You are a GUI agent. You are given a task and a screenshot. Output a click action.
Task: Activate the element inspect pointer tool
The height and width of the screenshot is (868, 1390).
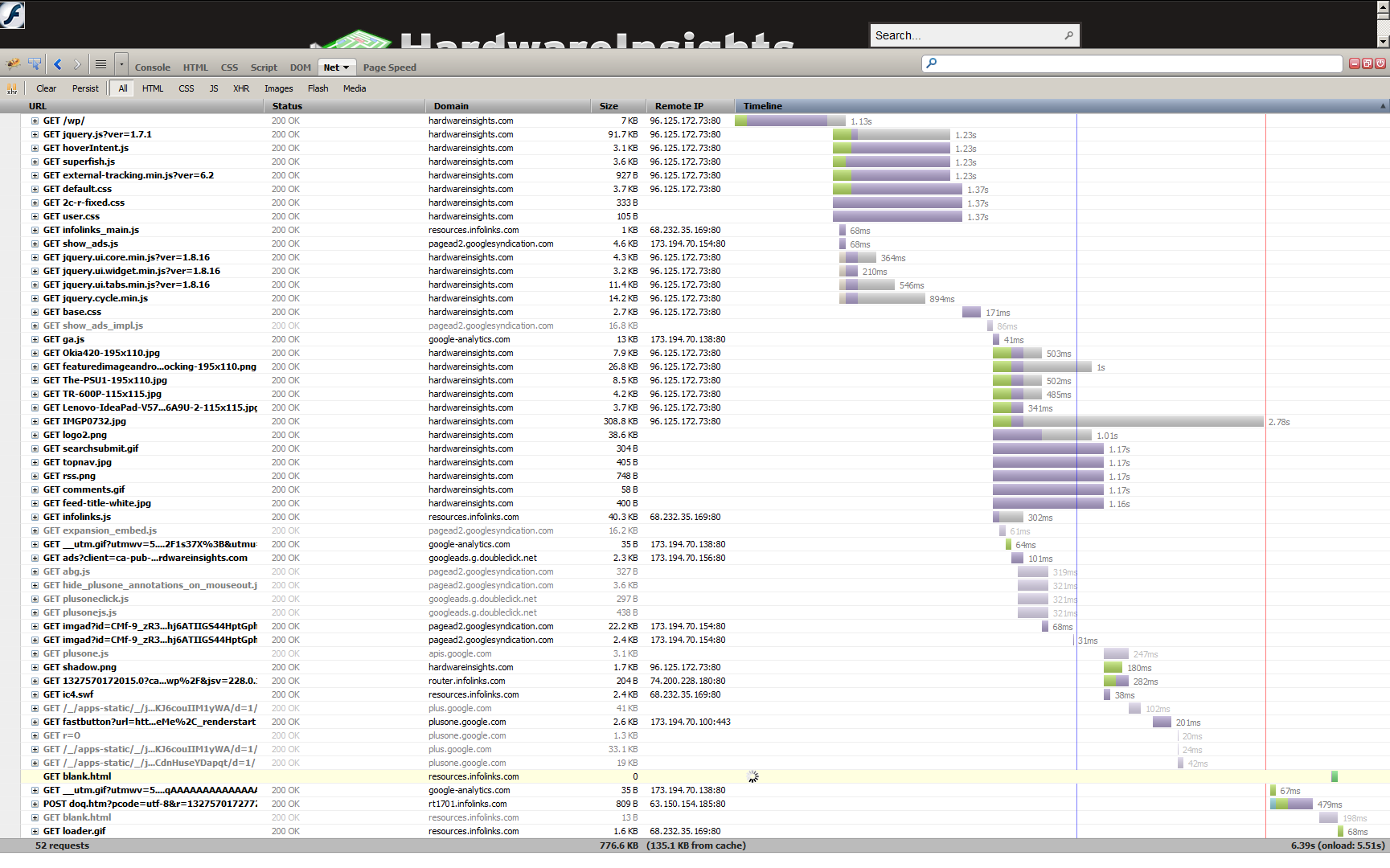pos(35,64)
